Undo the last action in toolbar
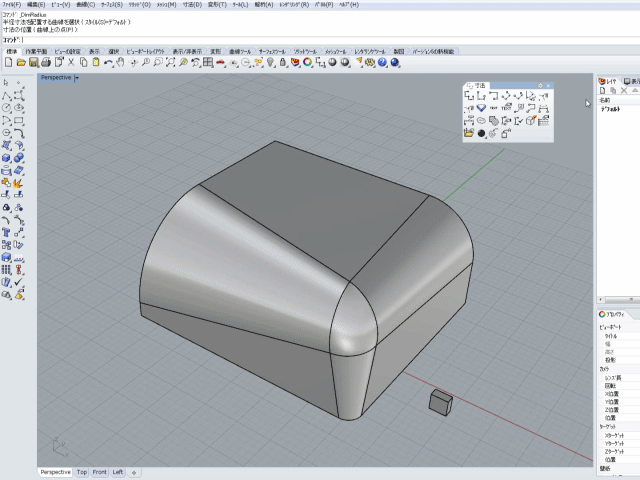 108,62
